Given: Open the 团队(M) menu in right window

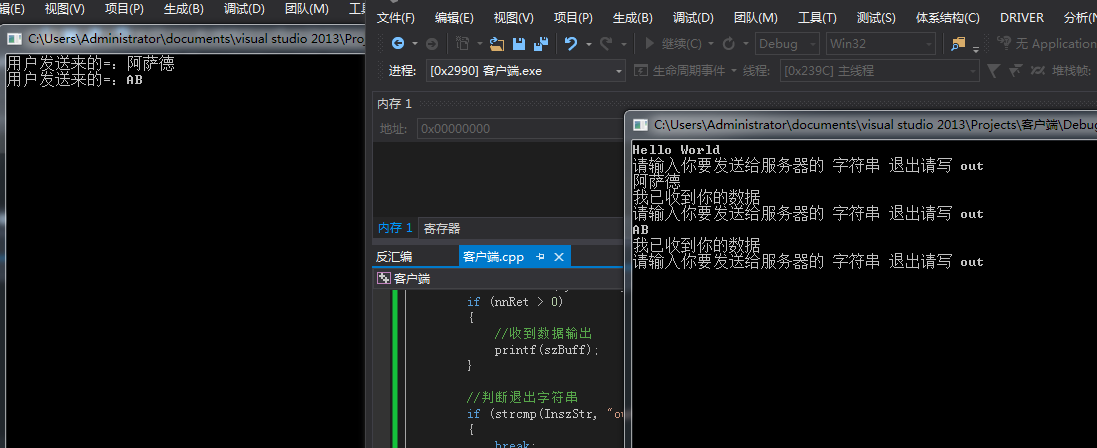Looking at the screenshot, I should tap(756, 18).
